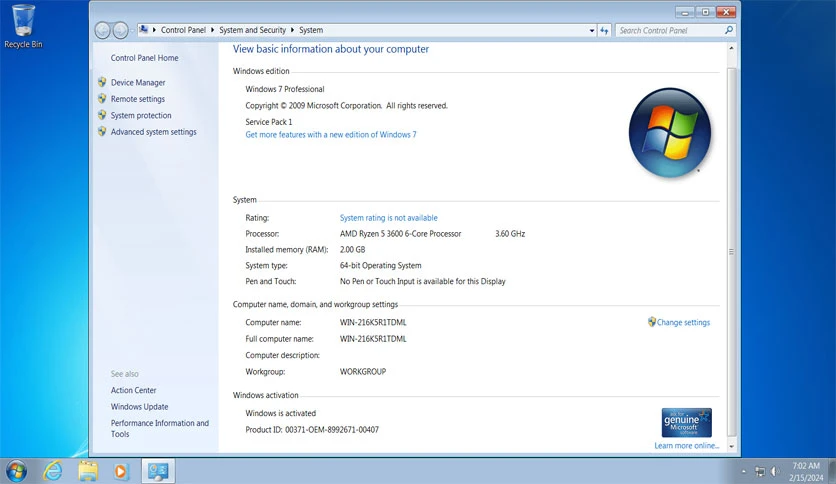Screen dimensions: 836x484
Task: Open Device Manager link
Action: tap(138, 83)
